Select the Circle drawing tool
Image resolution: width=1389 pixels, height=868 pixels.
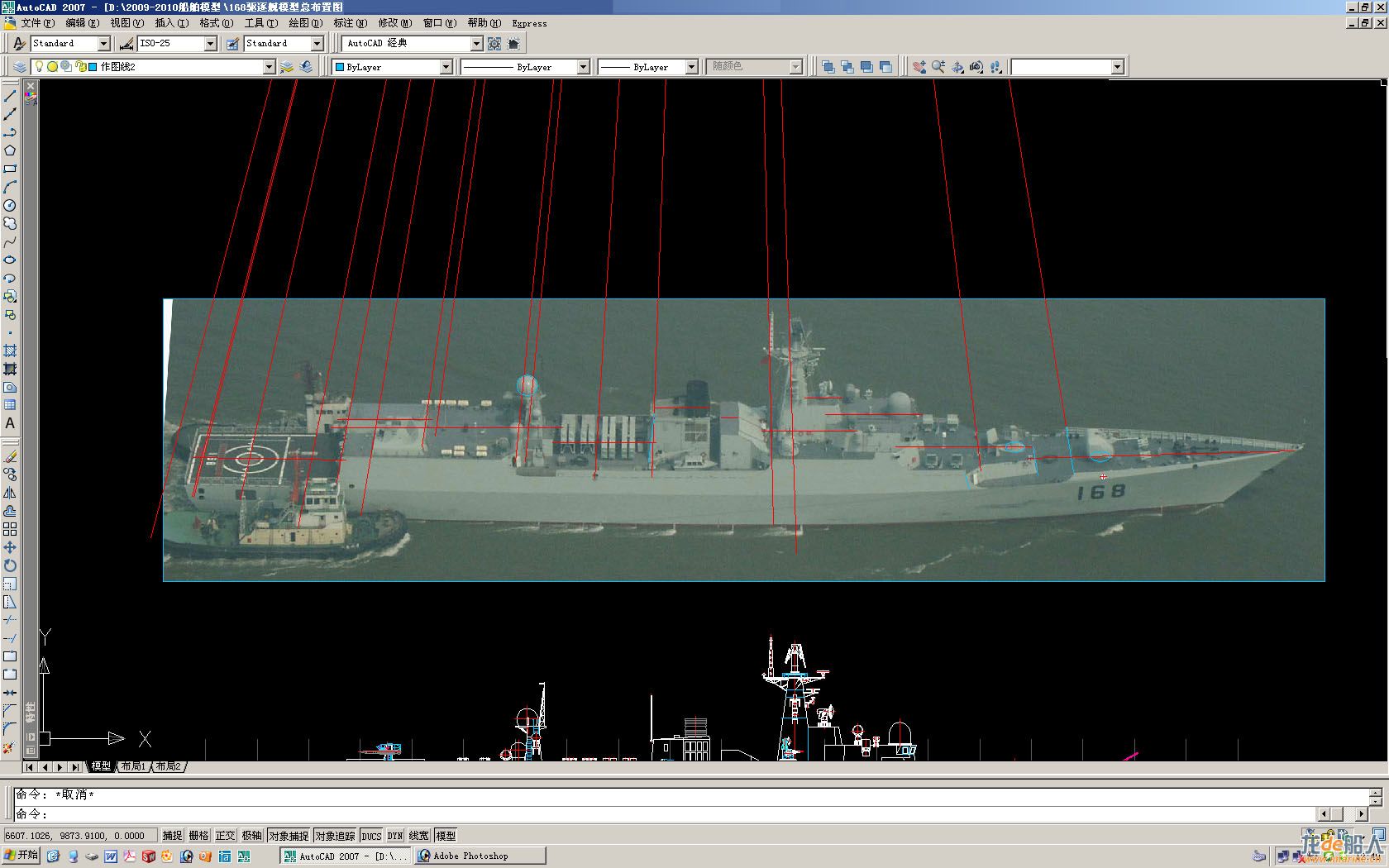(x=10, y=205)
